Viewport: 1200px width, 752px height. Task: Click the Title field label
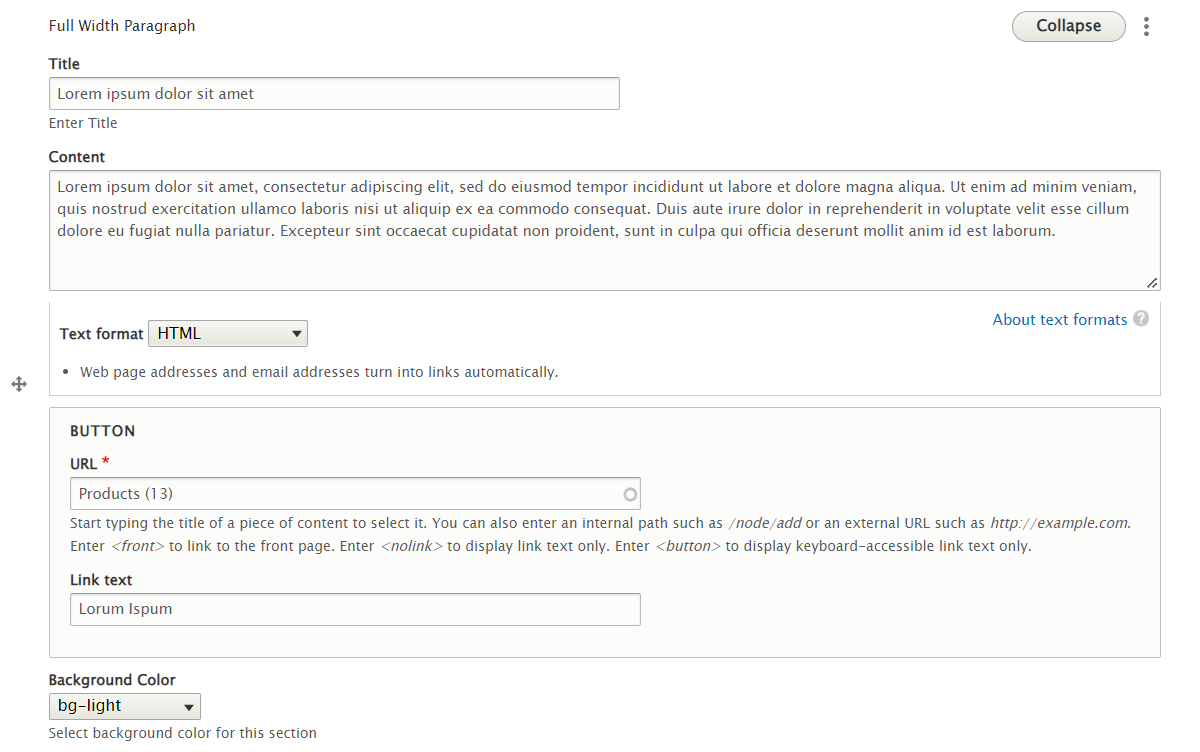[64, 64]
